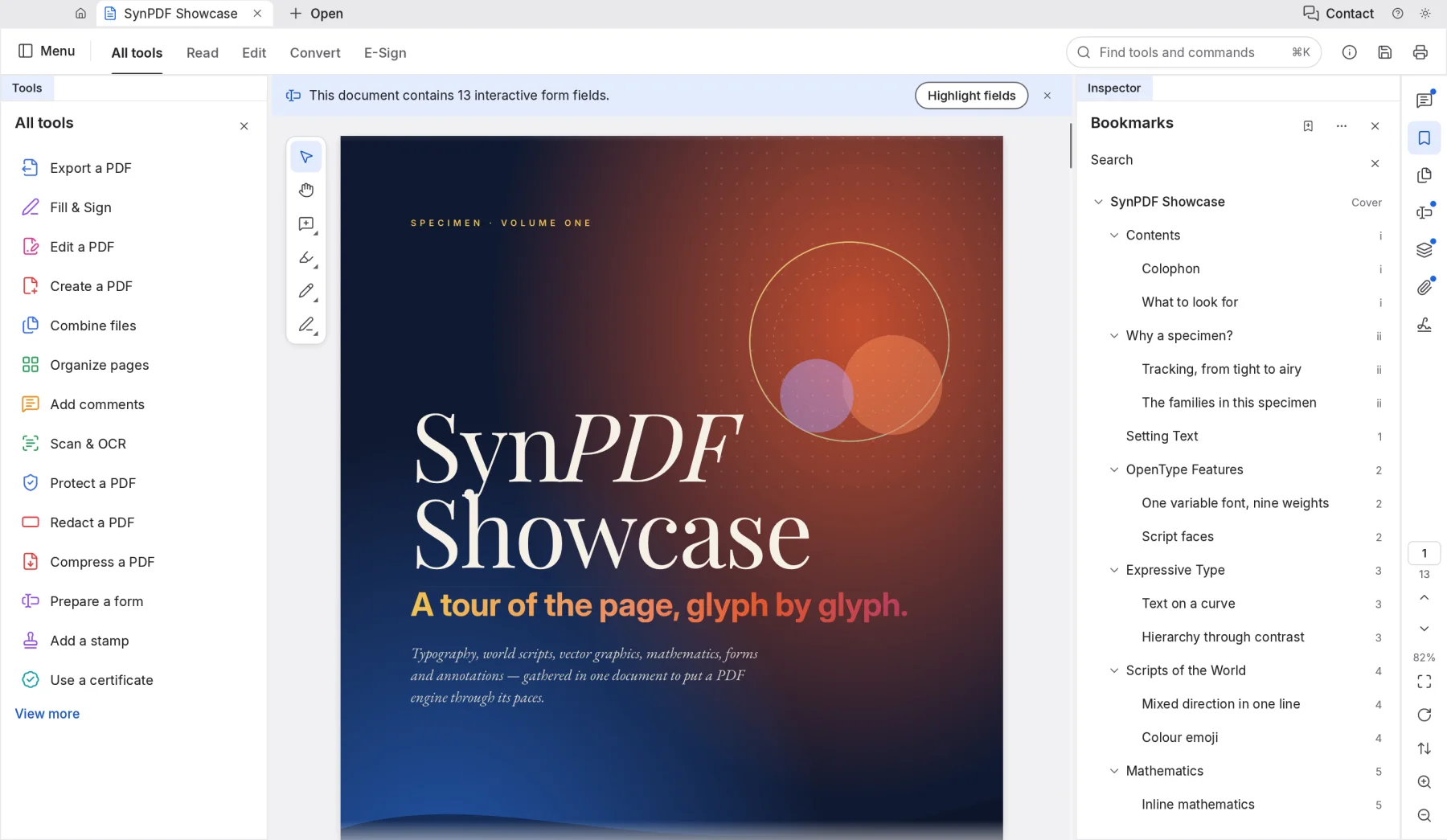Collapse the Contents bookmark

click(1113, 236)
